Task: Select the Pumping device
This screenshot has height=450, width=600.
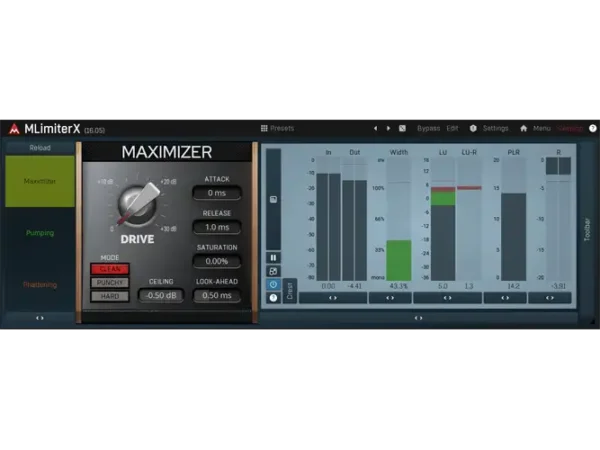Action: pyautogui.click(x=40, y=233)
